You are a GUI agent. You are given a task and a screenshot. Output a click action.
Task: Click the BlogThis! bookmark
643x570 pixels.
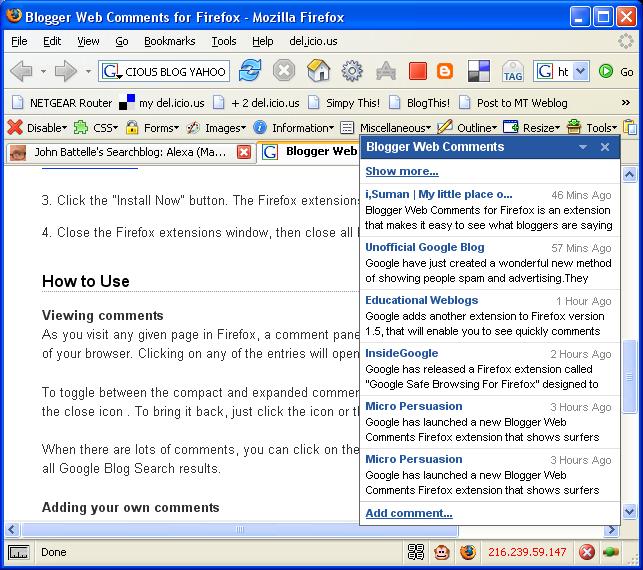(420, 103)
